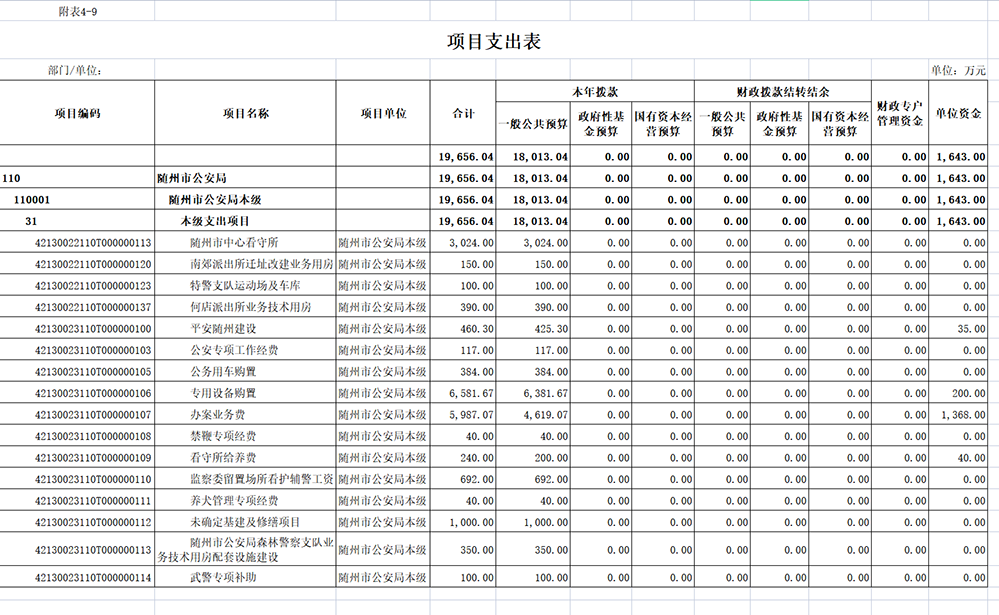999x615 pixels.
Task: Select the 项目编码 column header
Action: point(77,113)
